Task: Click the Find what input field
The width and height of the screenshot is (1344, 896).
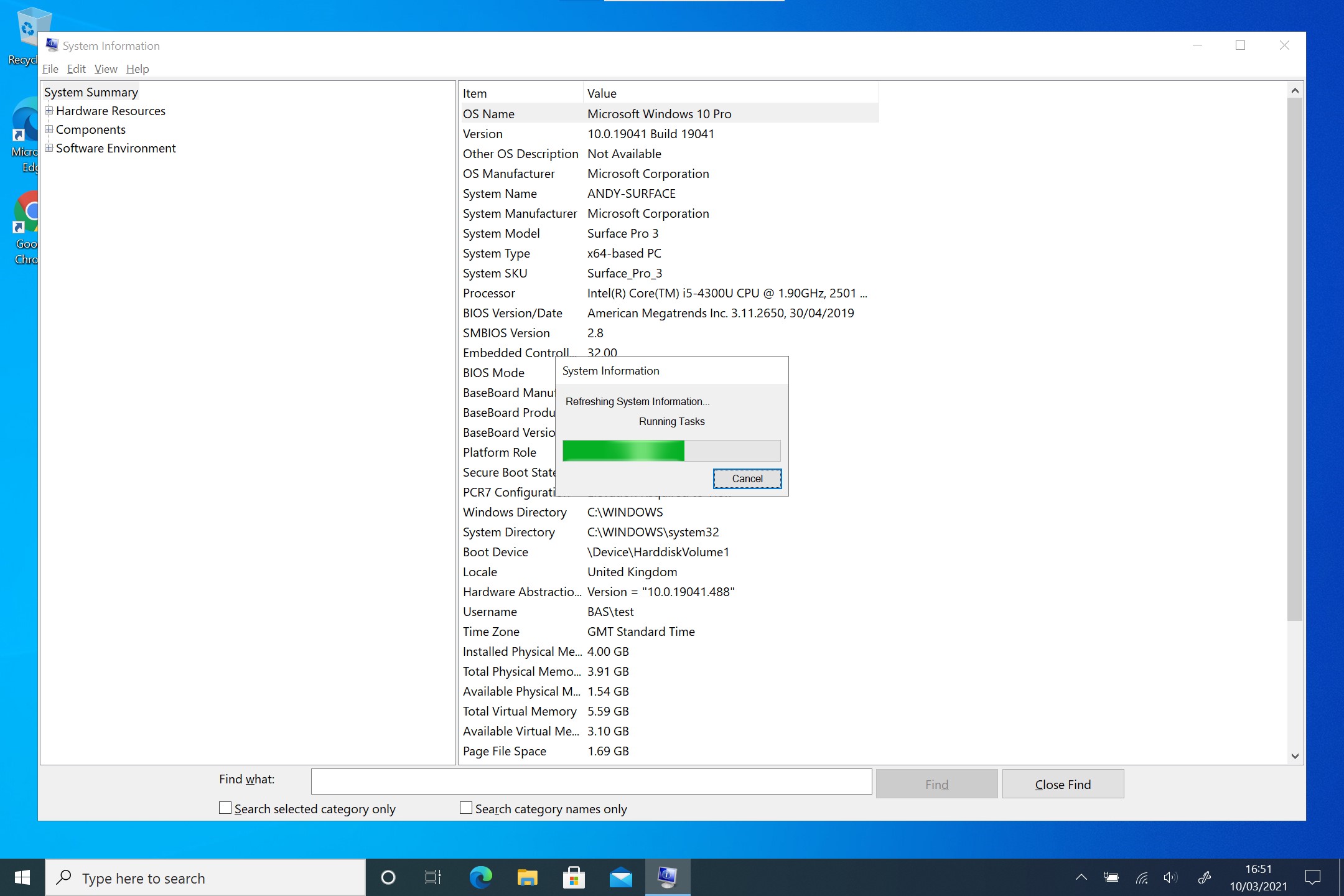Action: (591, 782)
